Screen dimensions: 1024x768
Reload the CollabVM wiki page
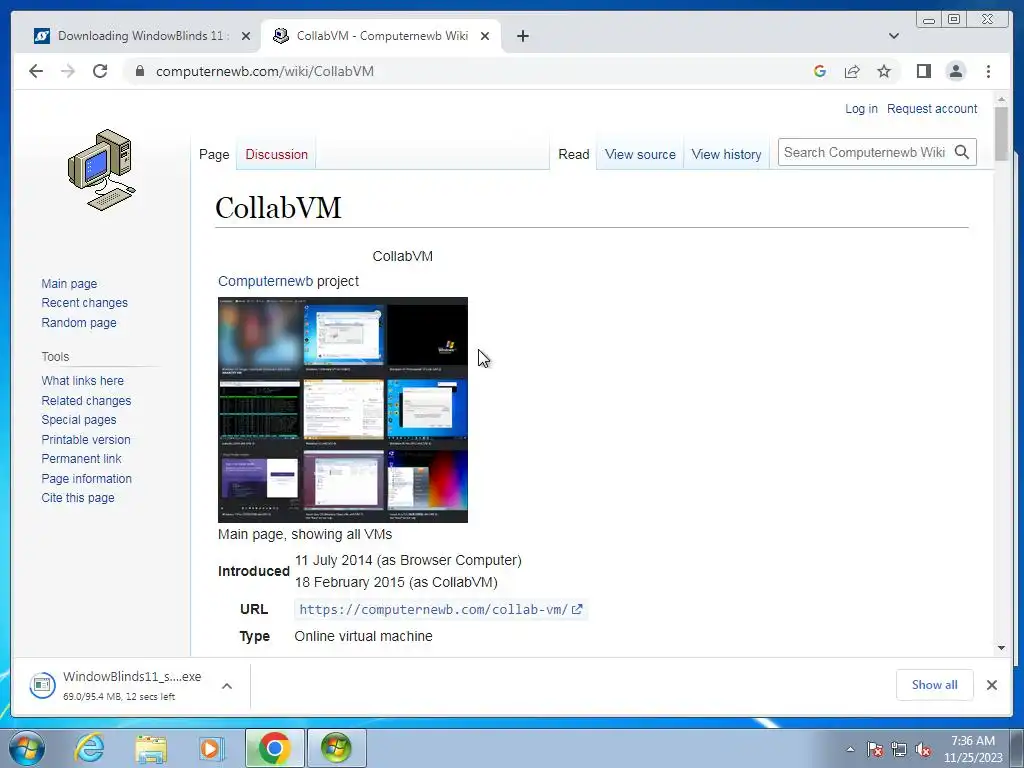100,71
